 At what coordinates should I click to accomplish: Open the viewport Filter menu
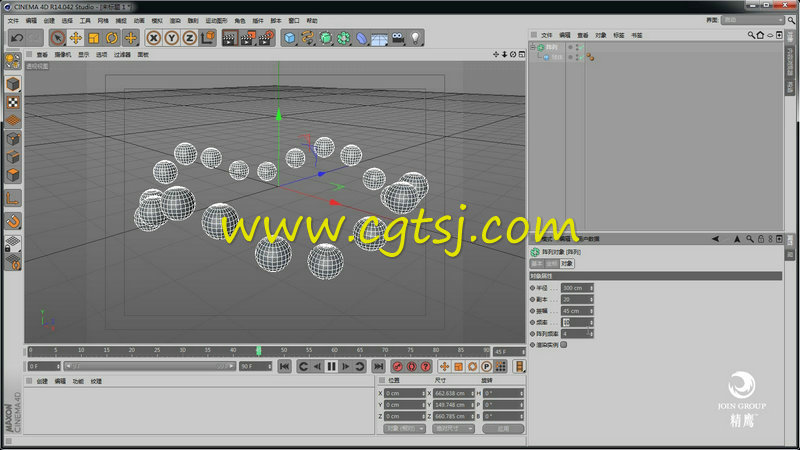[122, 55]
